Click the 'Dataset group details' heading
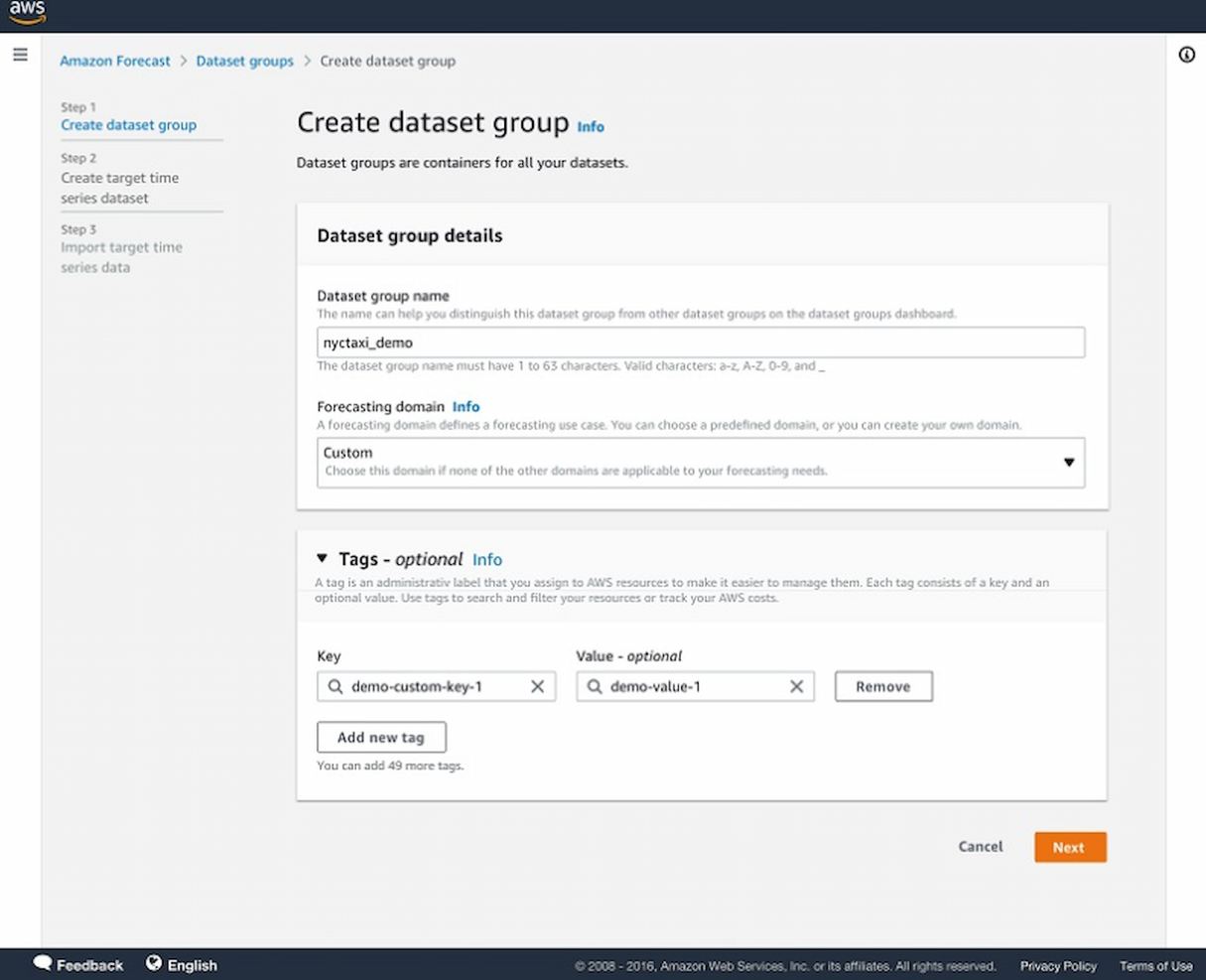This screenshot has width=1206, height=980. coord(410,235)
